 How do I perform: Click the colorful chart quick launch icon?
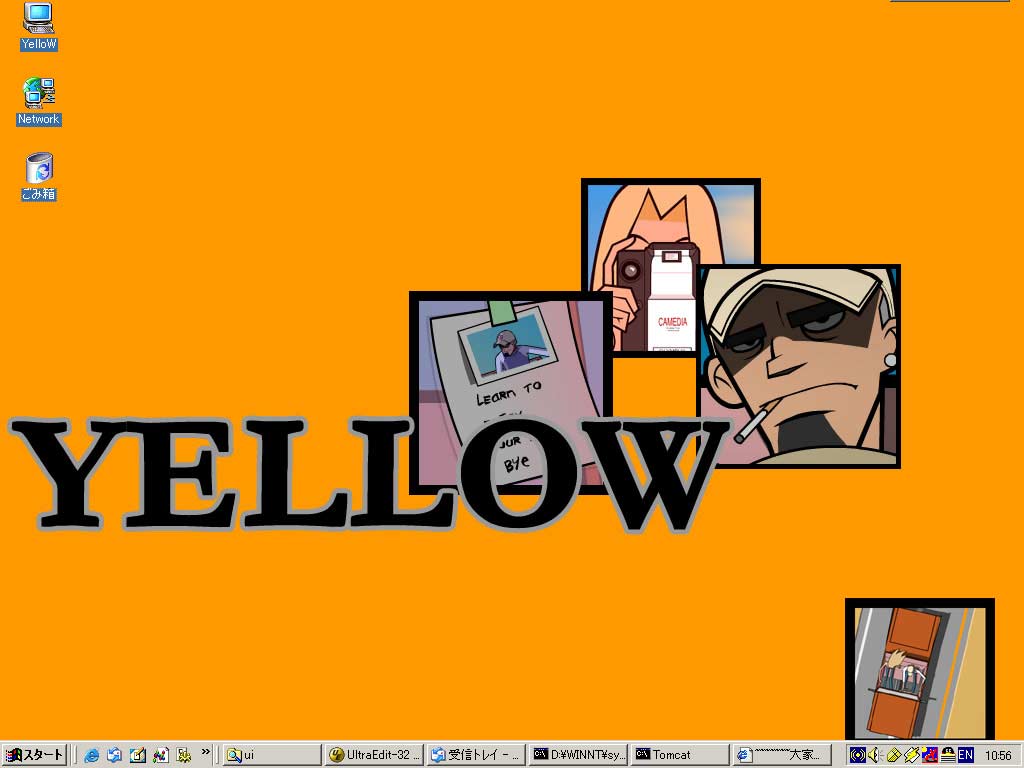[161, 756]
